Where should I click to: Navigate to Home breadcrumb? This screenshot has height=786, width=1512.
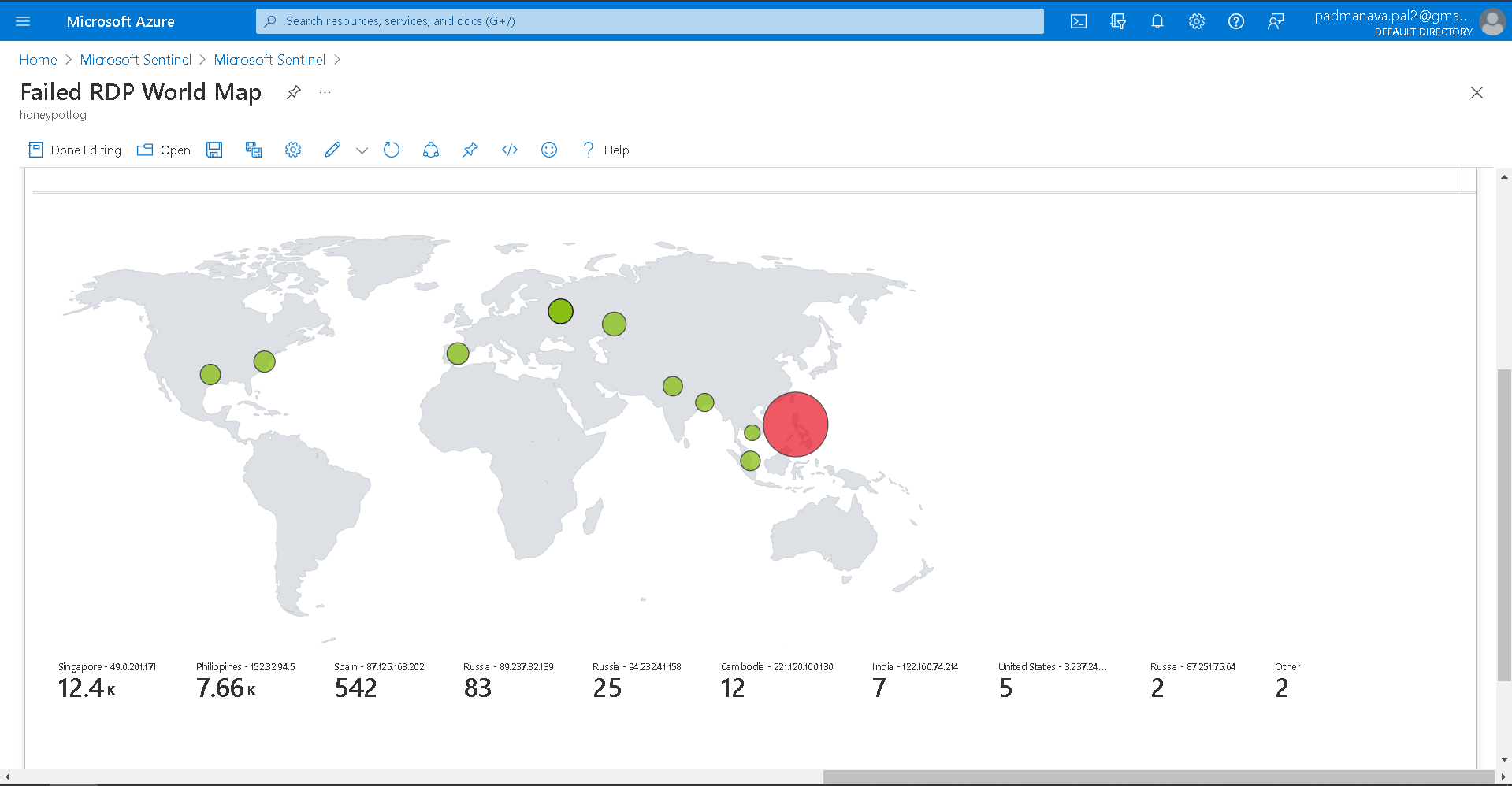pos(38,59)
